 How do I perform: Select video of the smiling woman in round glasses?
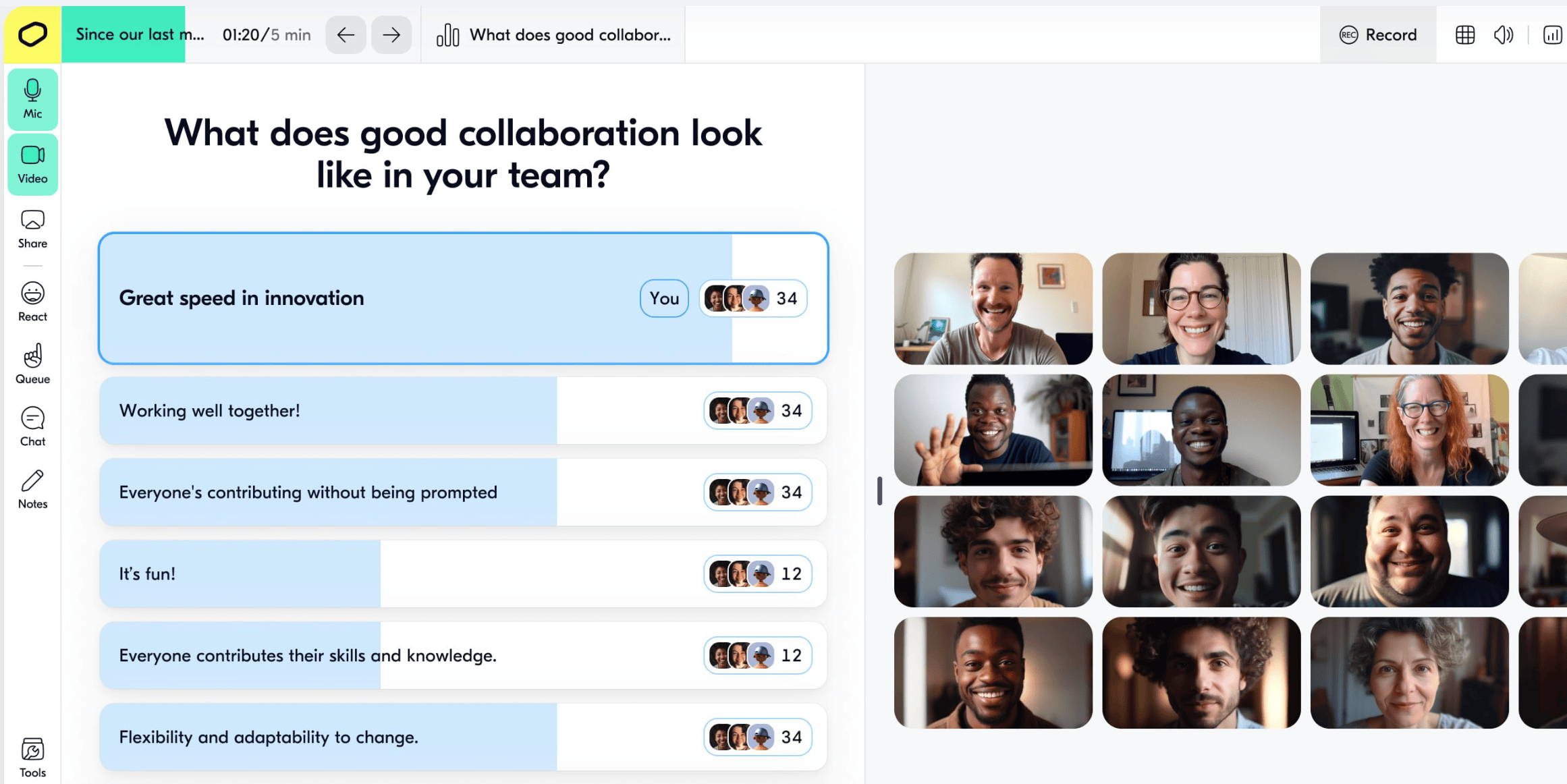(1201, 308)
